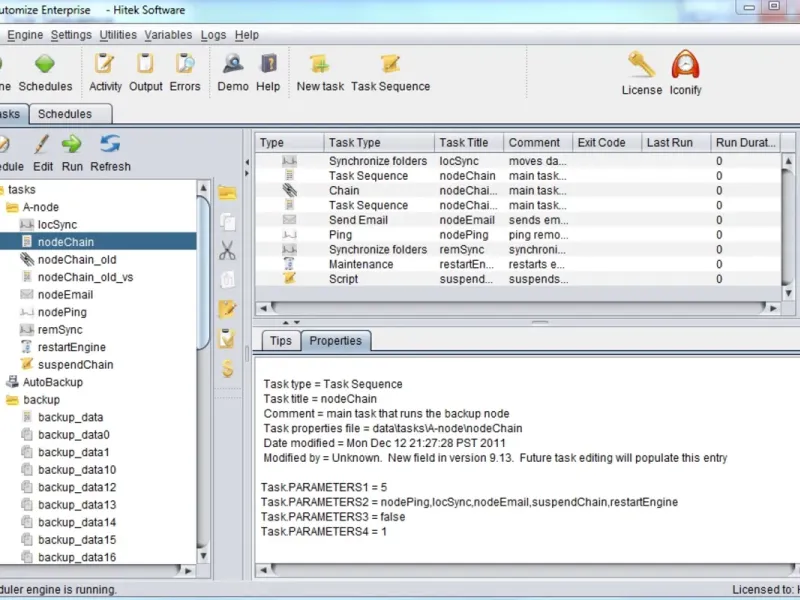Click the Output toolbar icon
Viewport: 800px width, 600px height.
[146, 71]
